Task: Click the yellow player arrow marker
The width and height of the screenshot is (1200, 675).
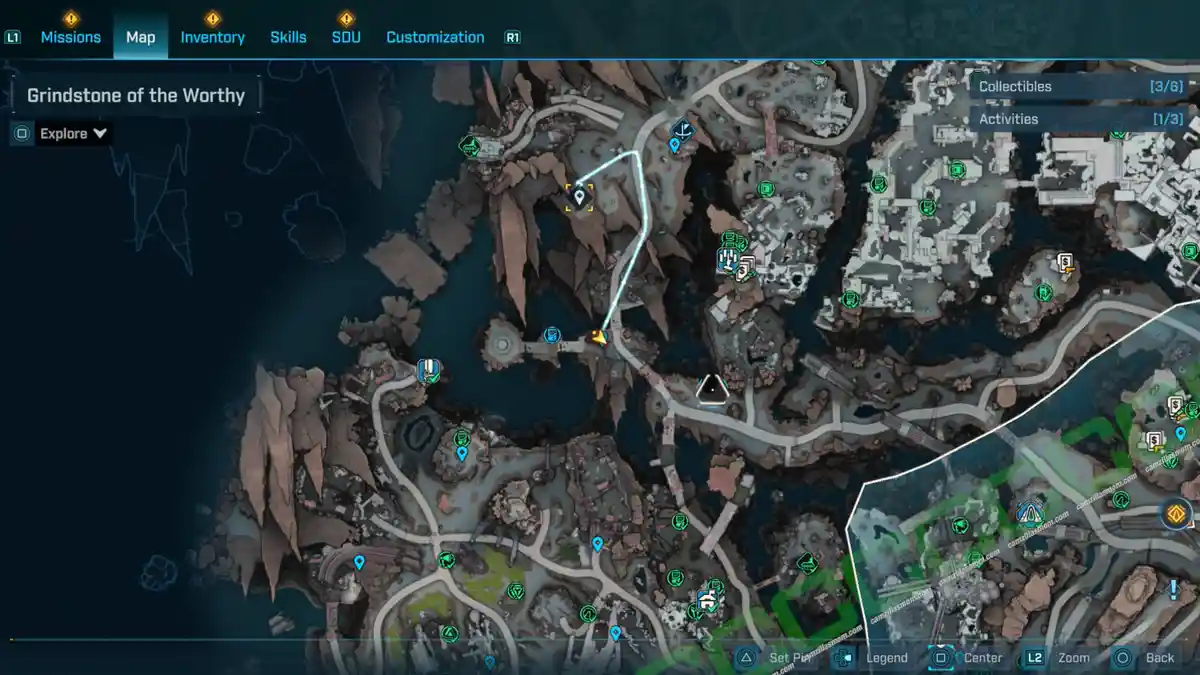Action: (x=598, y=337)
